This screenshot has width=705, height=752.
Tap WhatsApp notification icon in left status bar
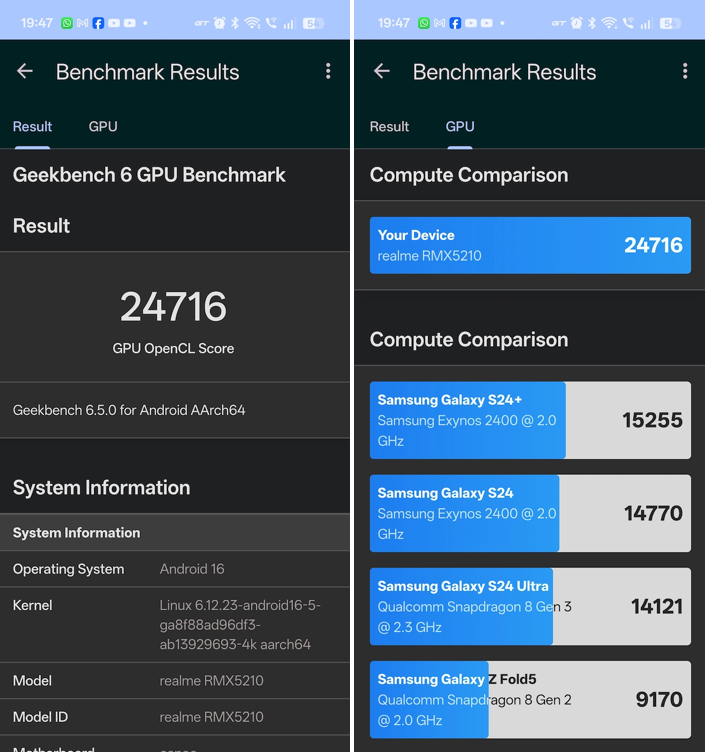coord(67,23)
